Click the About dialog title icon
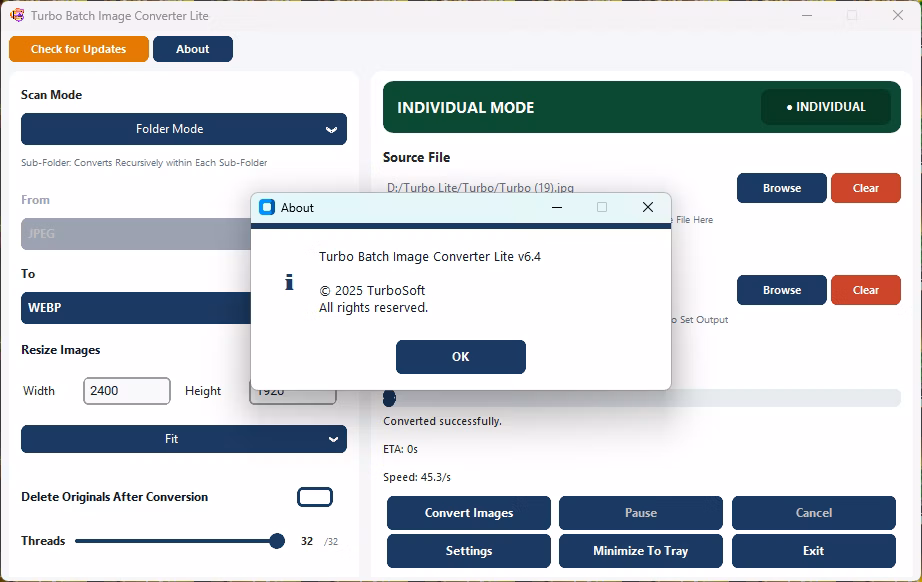The height and width of the screenshot is (582, 922). pos(267,207)
